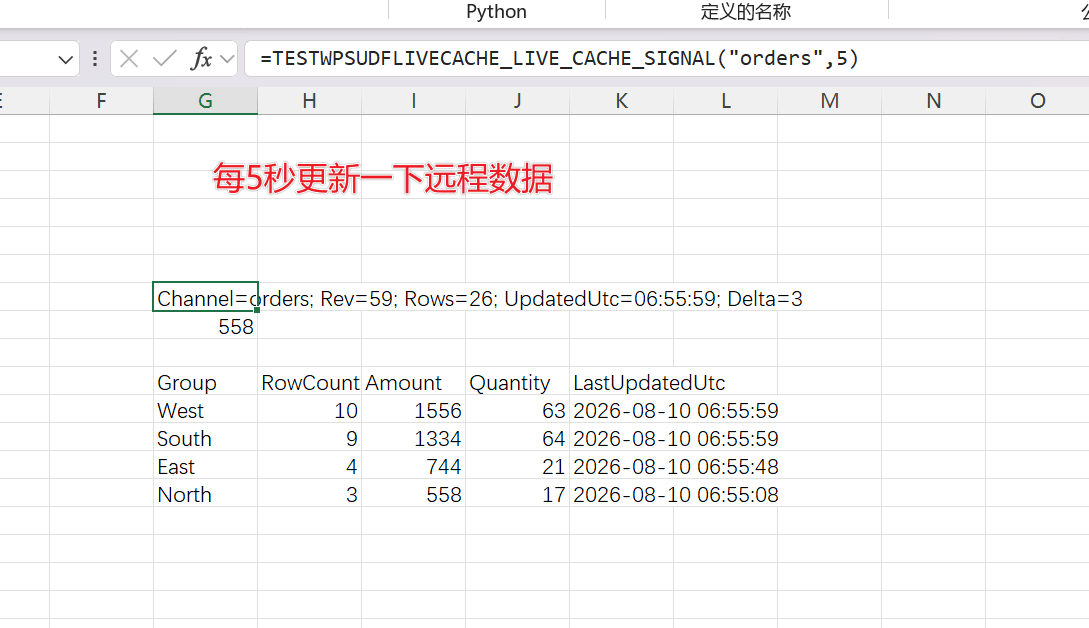Cancel the formula entry with X icon
Image resolution: width=1089 pixels, height=628 pixels.
tap(129, 59)
